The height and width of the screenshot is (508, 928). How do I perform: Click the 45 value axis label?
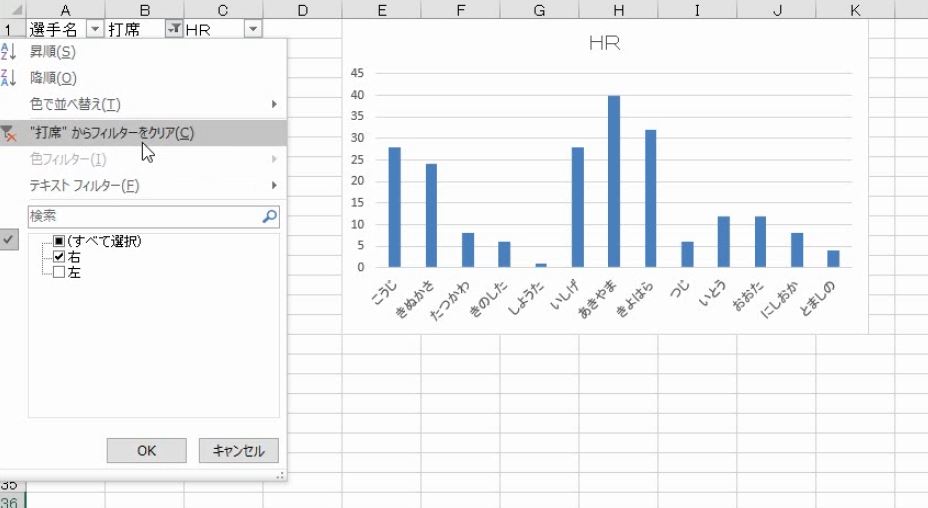[357, 73]
